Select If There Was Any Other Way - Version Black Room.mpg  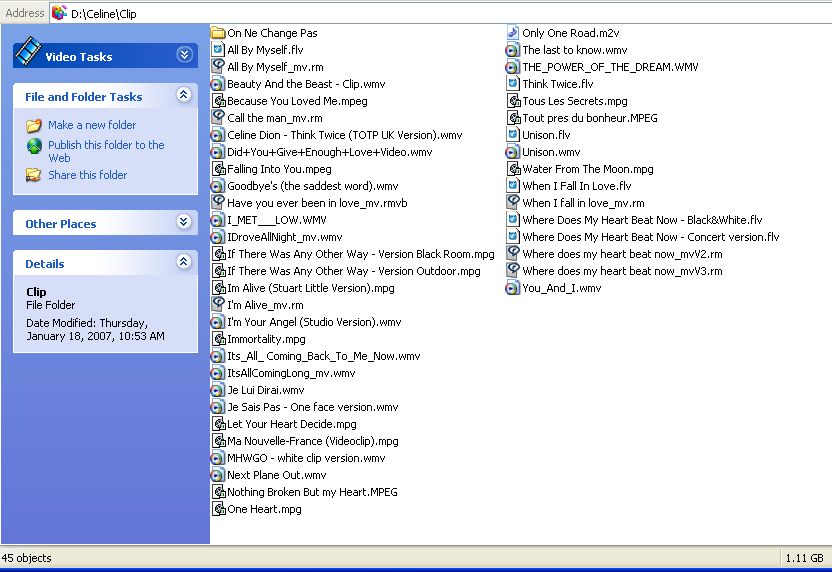click(361, 254)
